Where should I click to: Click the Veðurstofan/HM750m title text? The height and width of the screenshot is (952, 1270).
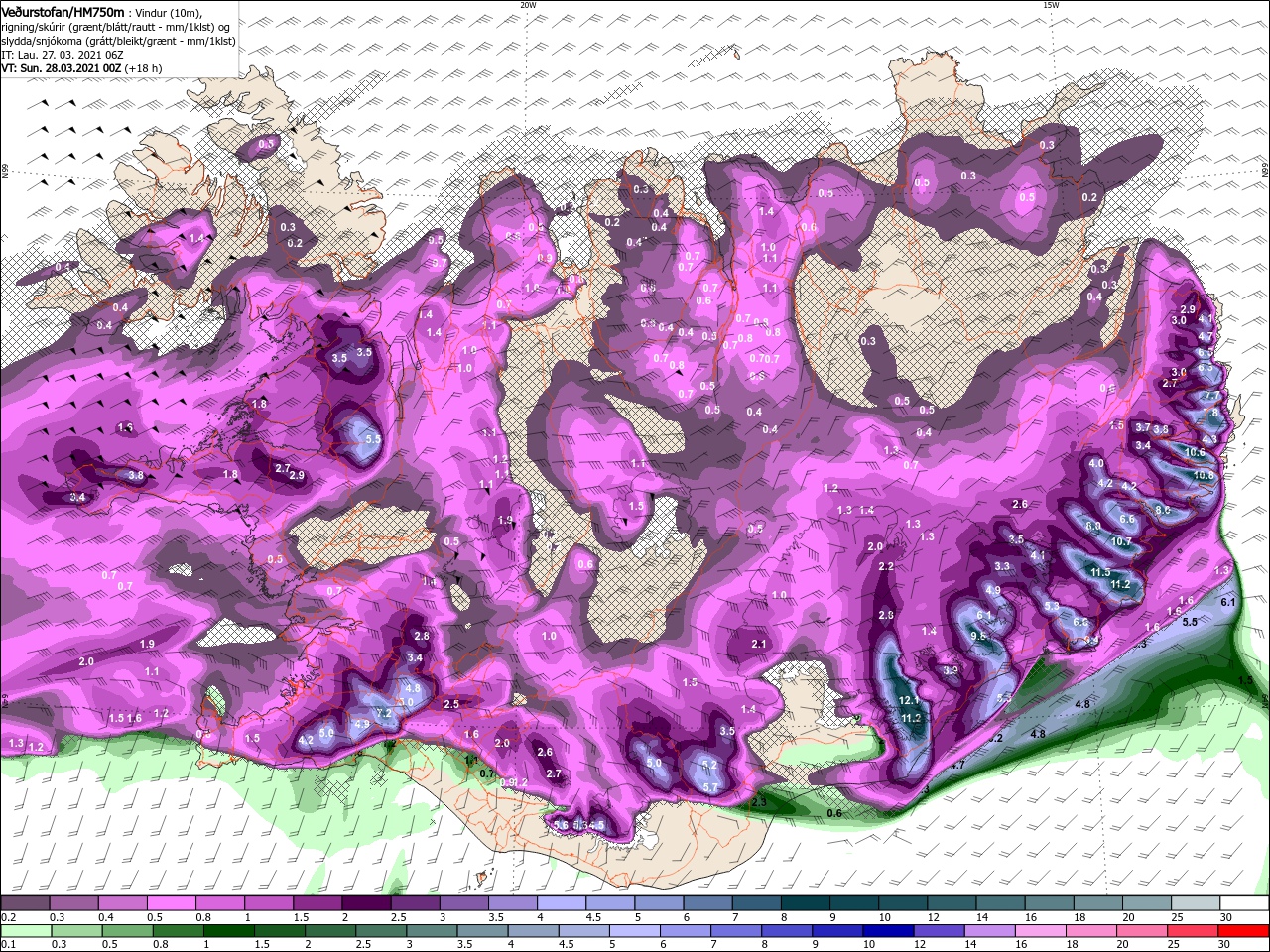(63, 11)
